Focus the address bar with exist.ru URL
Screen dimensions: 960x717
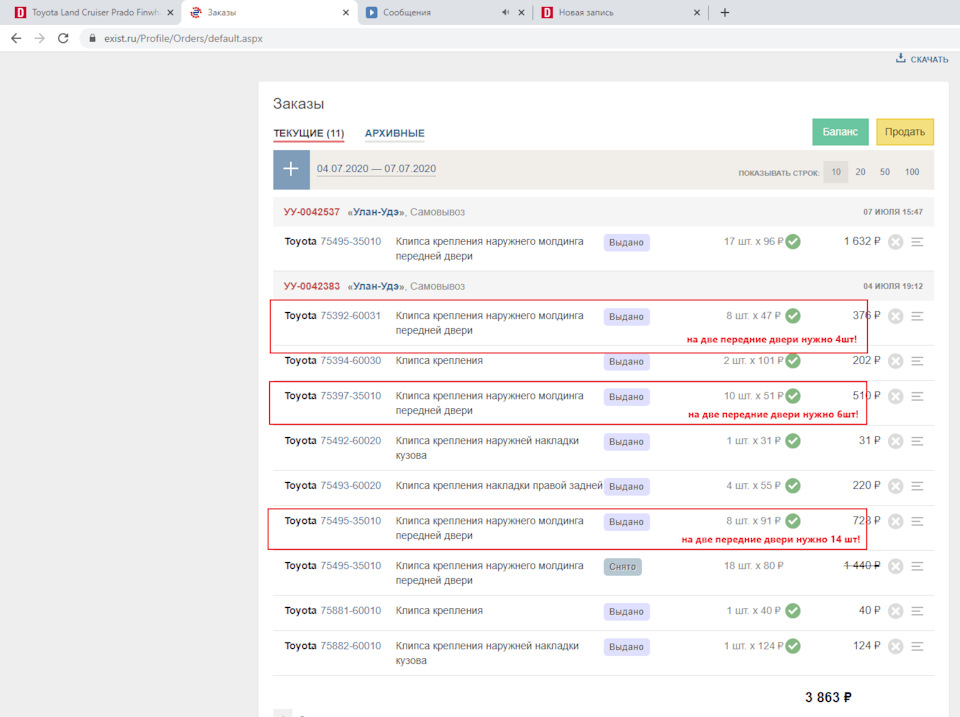[x=183, y=38]
